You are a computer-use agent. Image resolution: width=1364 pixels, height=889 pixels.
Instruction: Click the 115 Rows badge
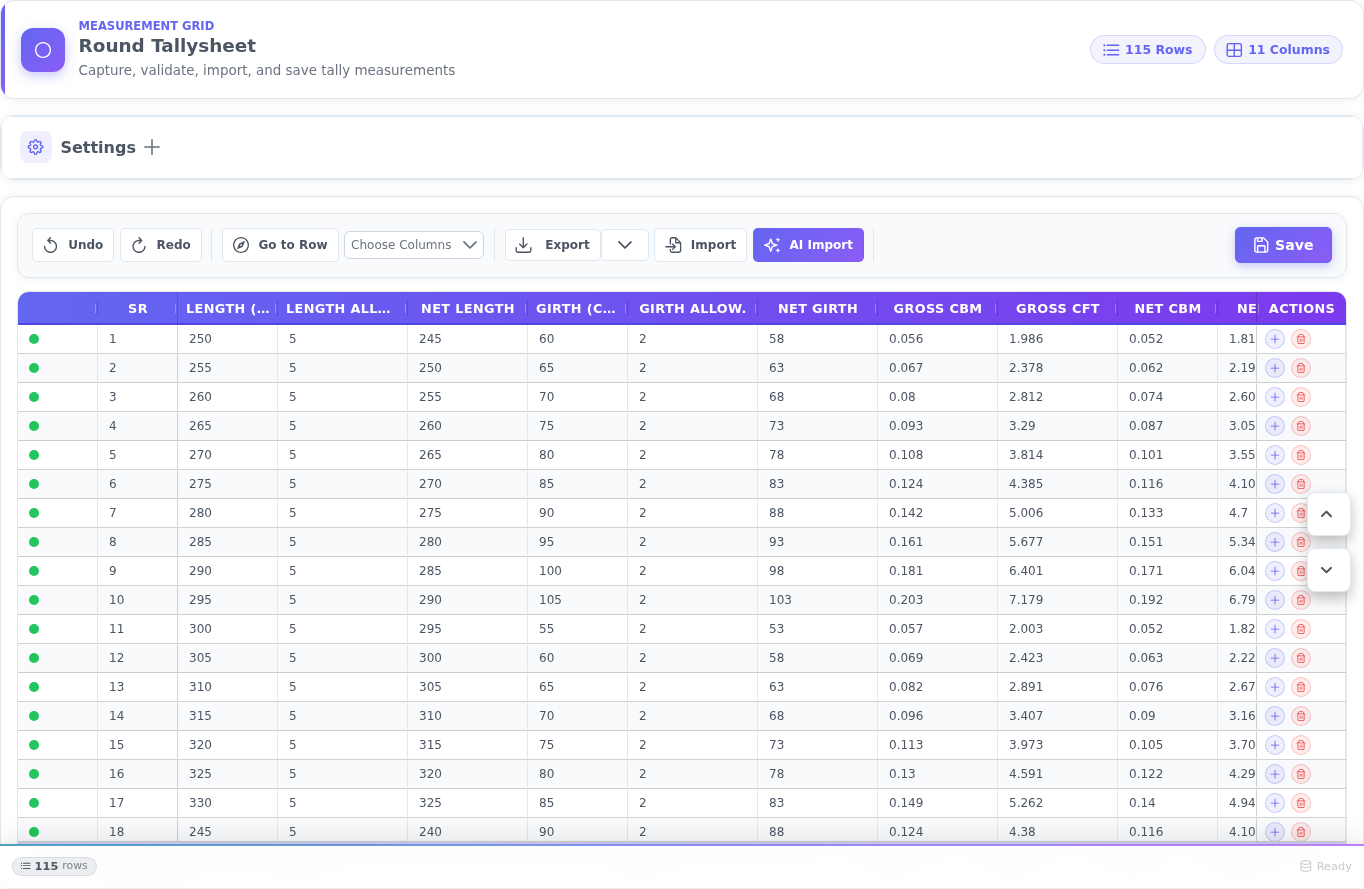tap(1148, 50)
